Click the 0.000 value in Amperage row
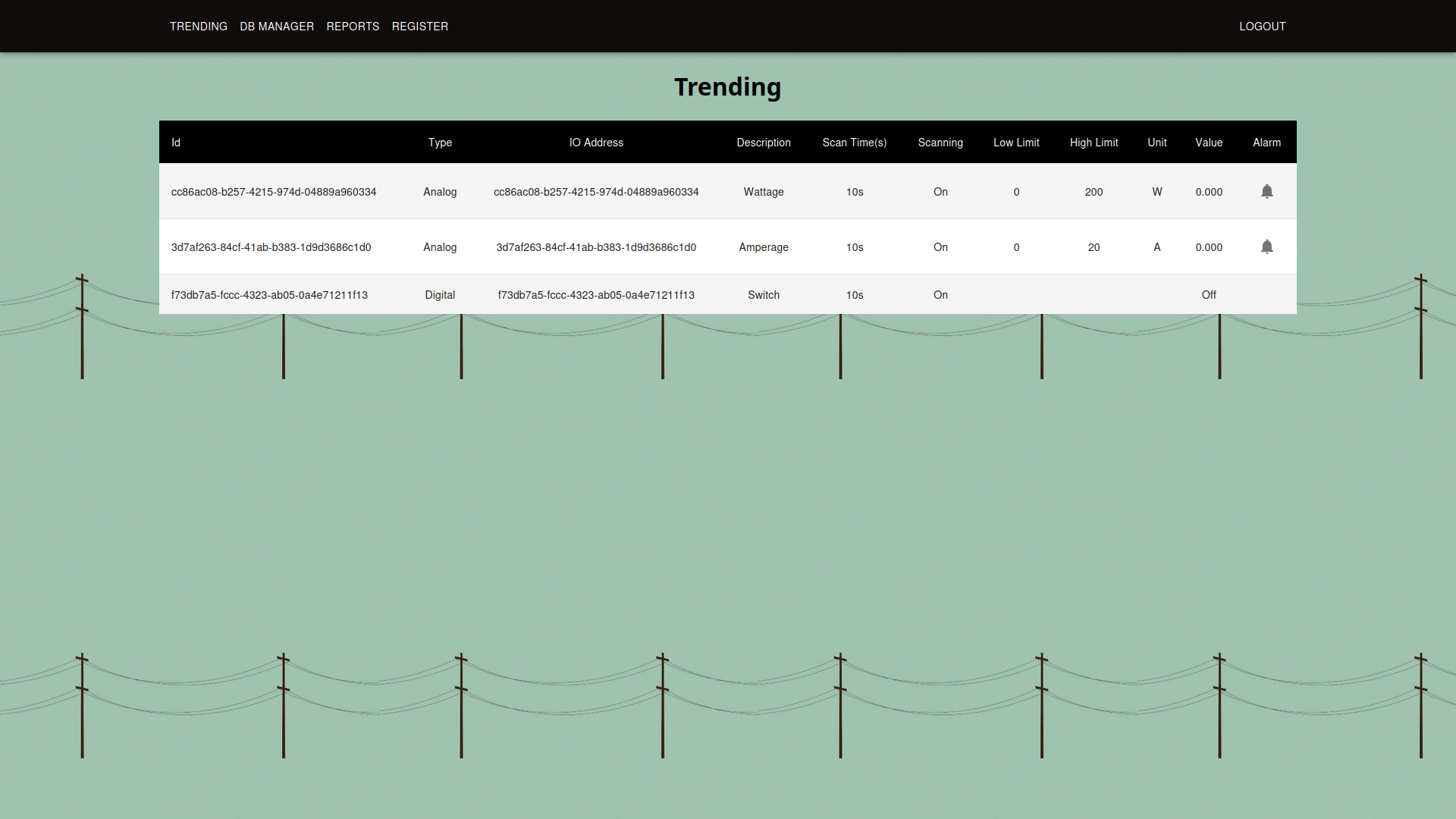This screenshot has height=819, width=1456. [x=1209, y=247]
